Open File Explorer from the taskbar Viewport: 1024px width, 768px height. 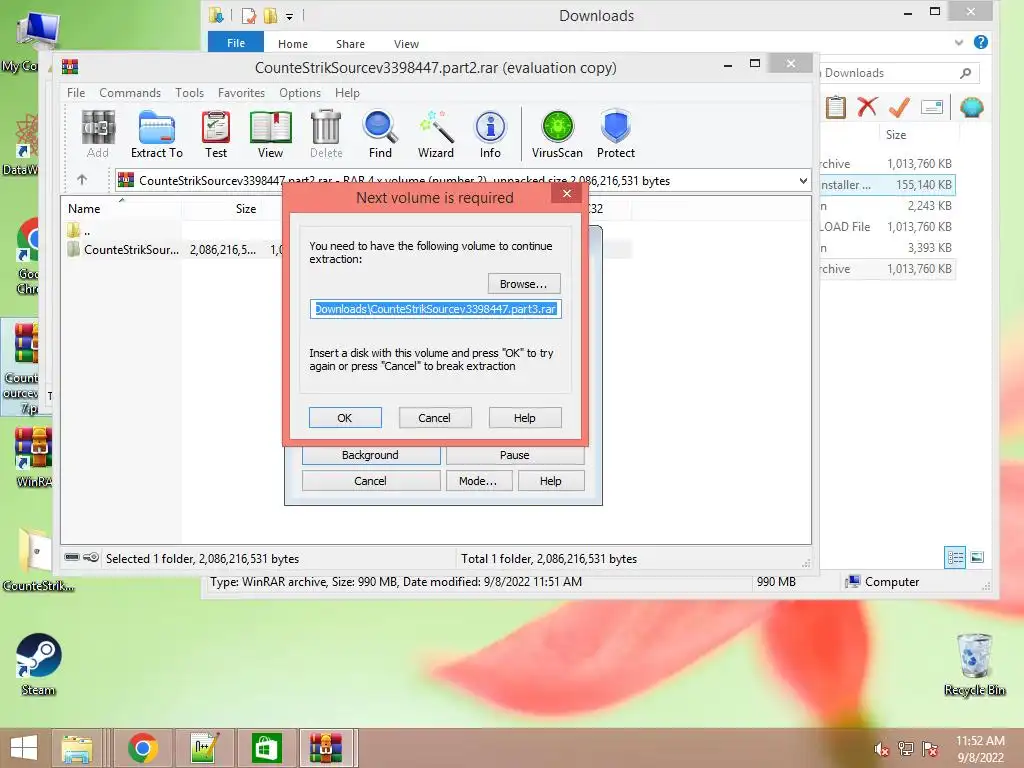[x=77, y=748]
